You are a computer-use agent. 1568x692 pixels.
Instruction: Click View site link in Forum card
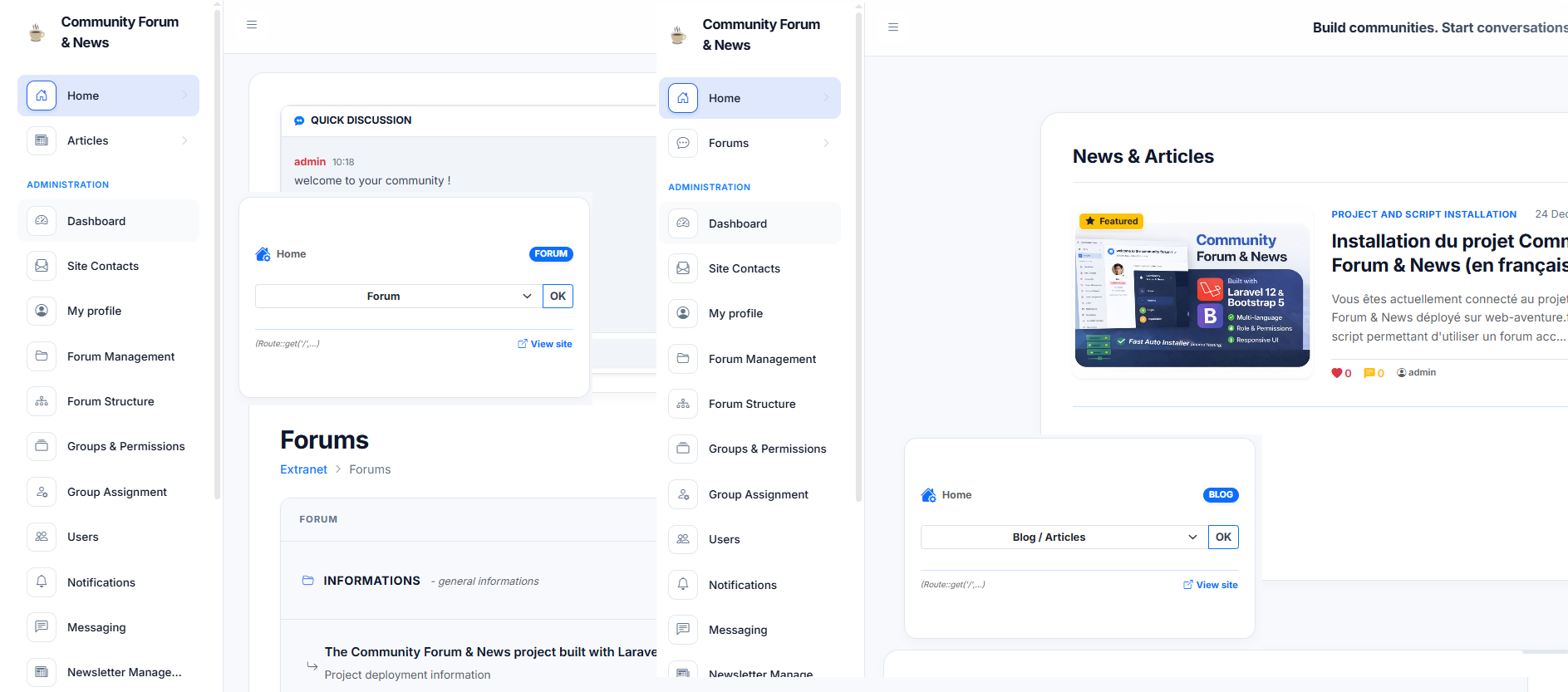545,344
